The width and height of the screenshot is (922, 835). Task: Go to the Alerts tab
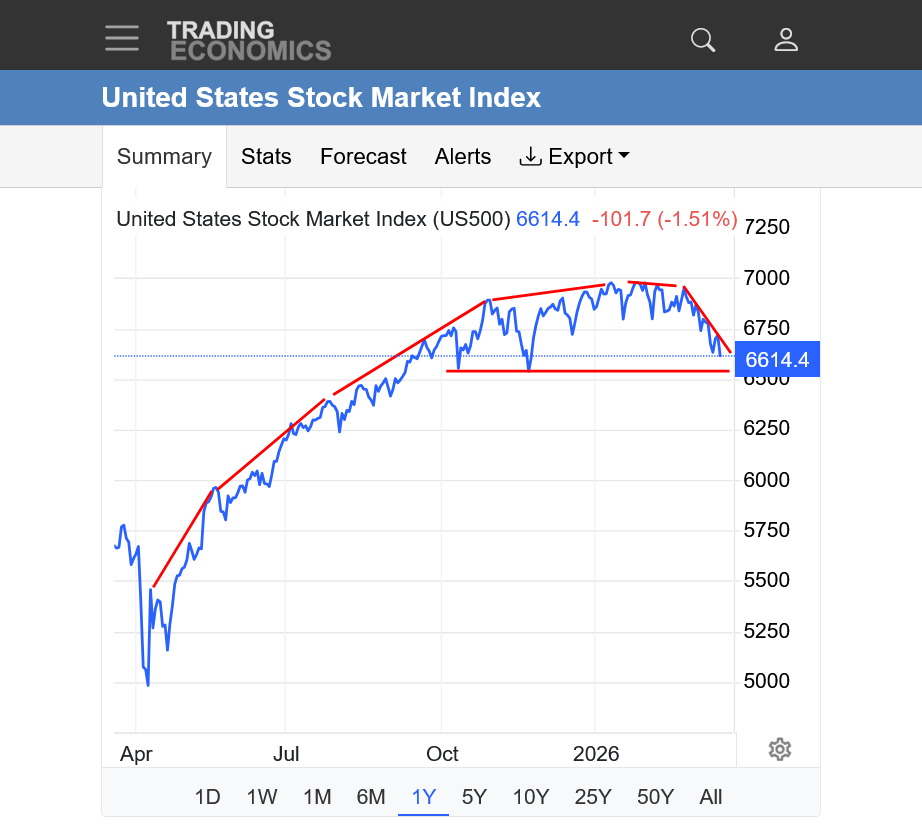pos(463,157)
